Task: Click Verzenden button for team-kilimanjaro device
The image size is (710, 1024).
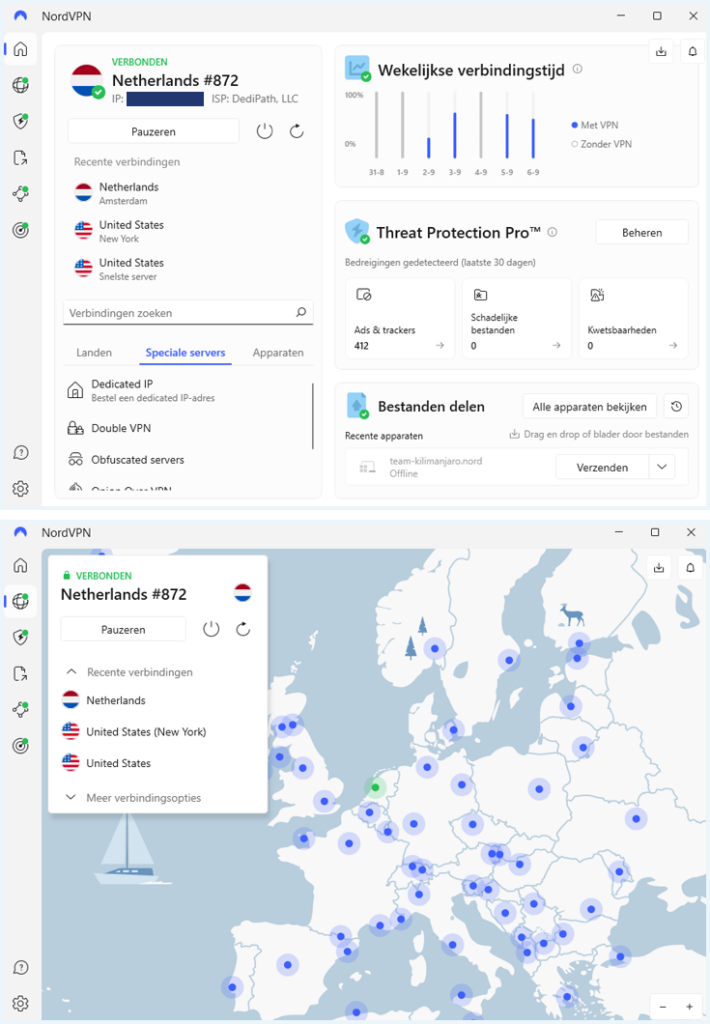Action: coord(602,467)
